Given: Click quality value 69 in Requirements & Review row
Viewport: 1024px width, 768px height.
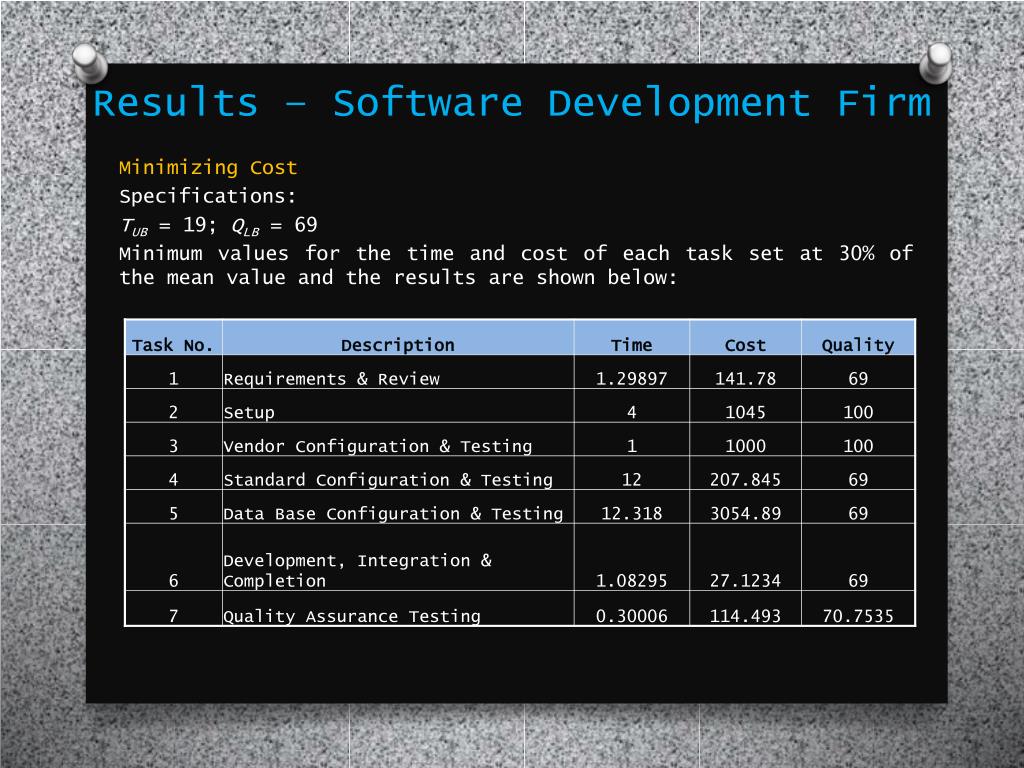Looking at the screenshot, I should coord(858,379).
